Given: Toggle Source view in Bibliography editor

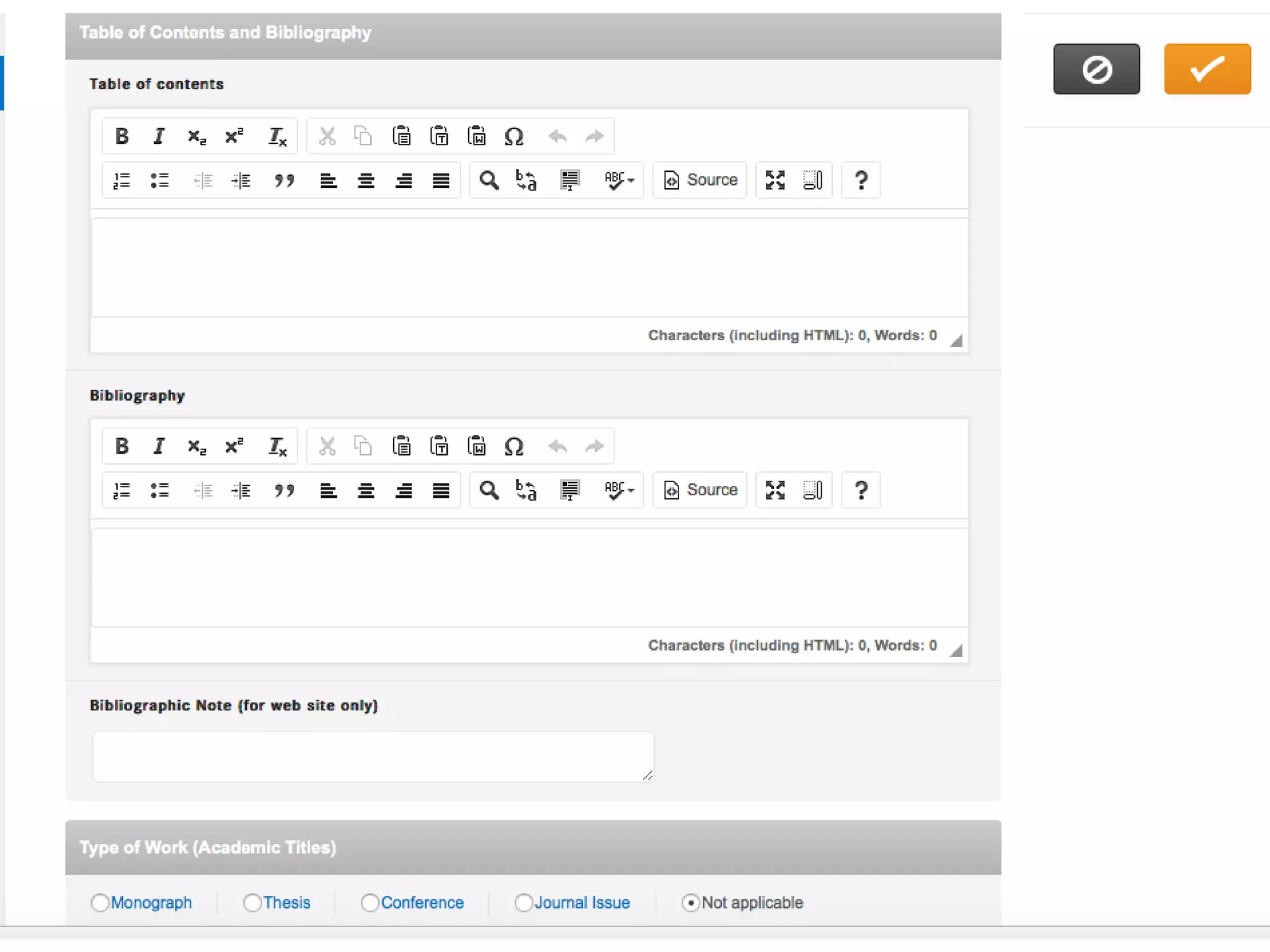Looking at the screenshot, I should 700,490.
